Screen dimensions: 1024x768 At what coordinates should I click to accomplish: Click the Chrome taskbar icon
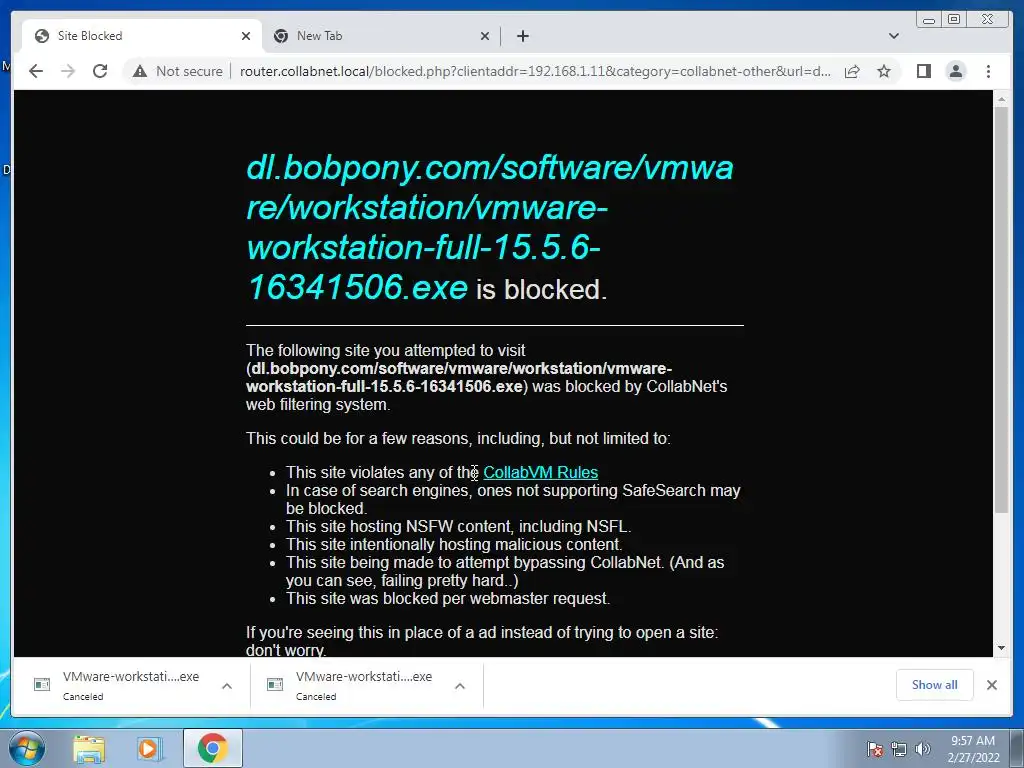click(x=212, y=748)
